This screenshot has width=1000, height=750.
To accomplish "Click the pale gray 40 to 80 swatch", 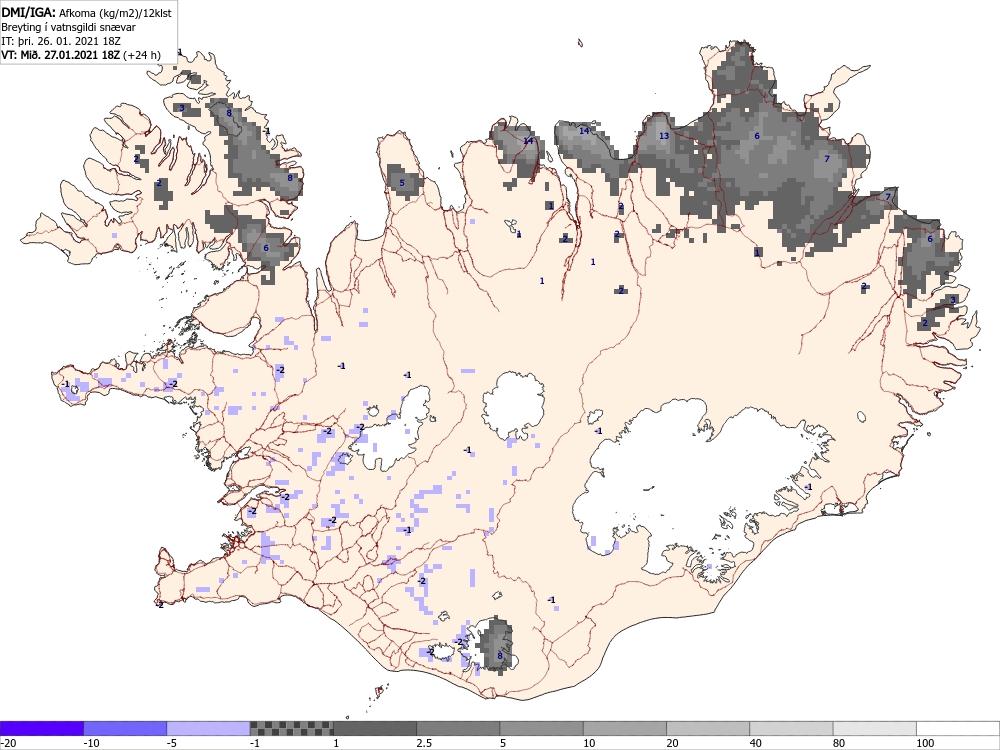I will 791,728.
